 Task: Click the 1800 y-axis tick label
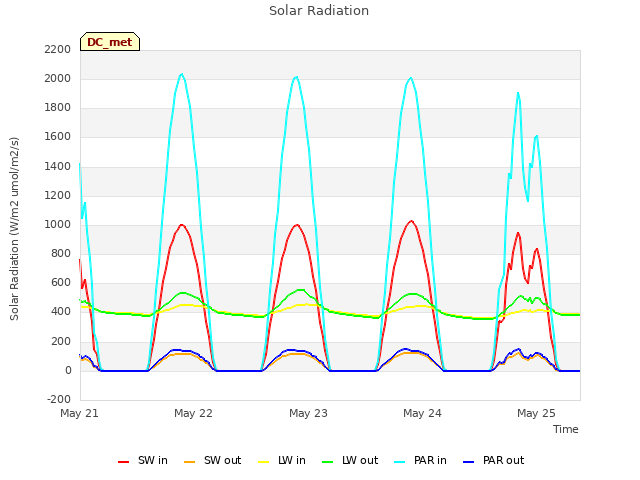58,108
